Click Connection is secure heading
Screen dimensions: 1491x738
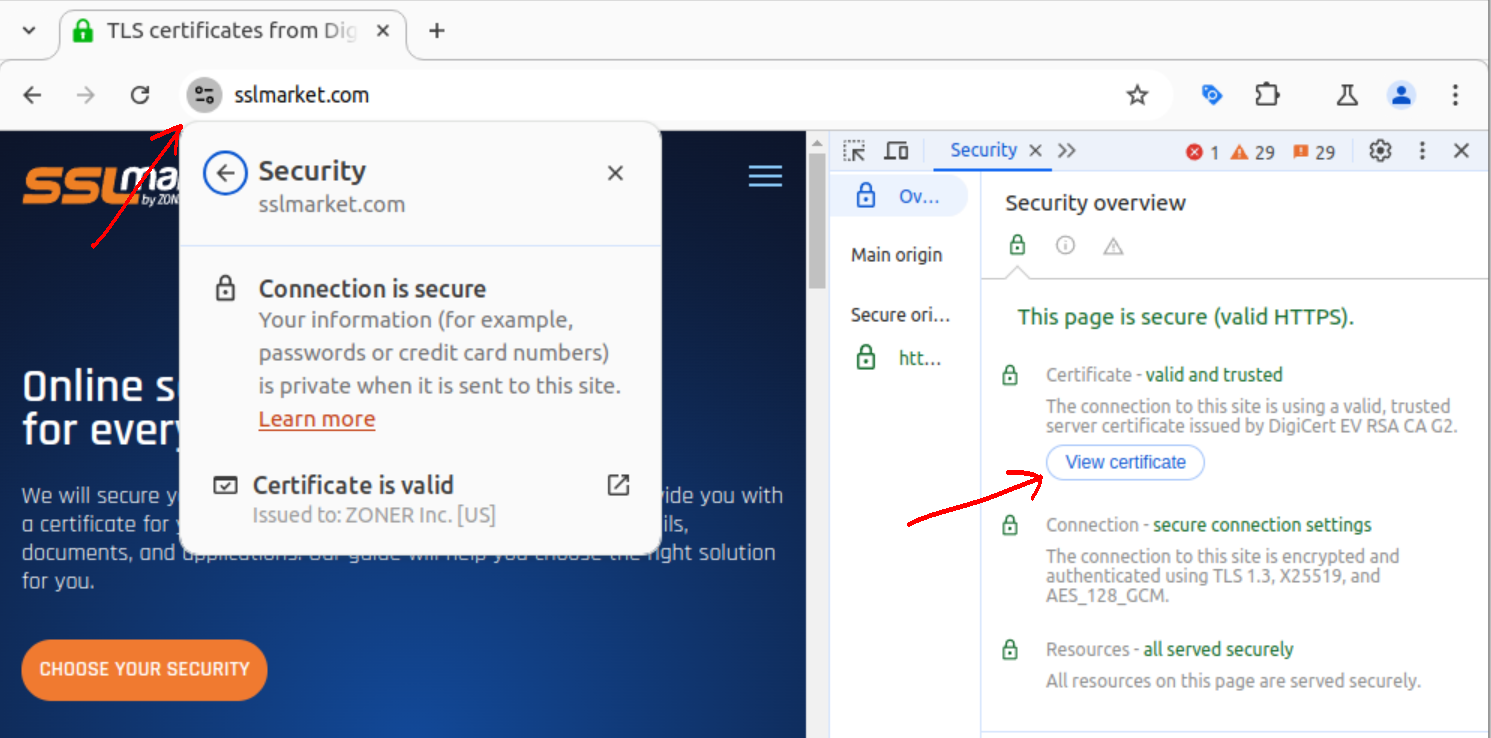(372, 289)
